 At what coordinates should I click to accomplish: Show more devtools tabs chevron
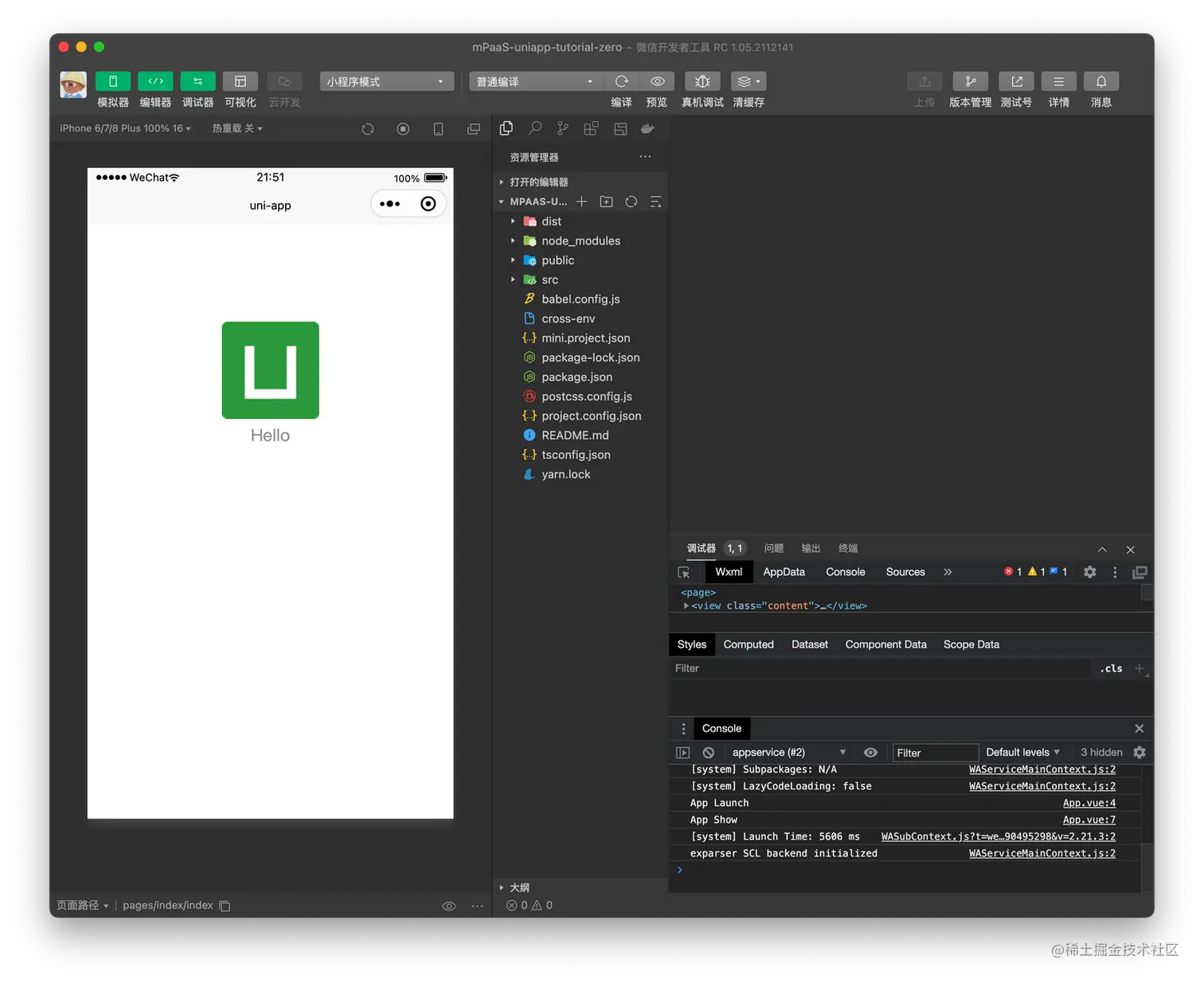click(x=948, y=572)
